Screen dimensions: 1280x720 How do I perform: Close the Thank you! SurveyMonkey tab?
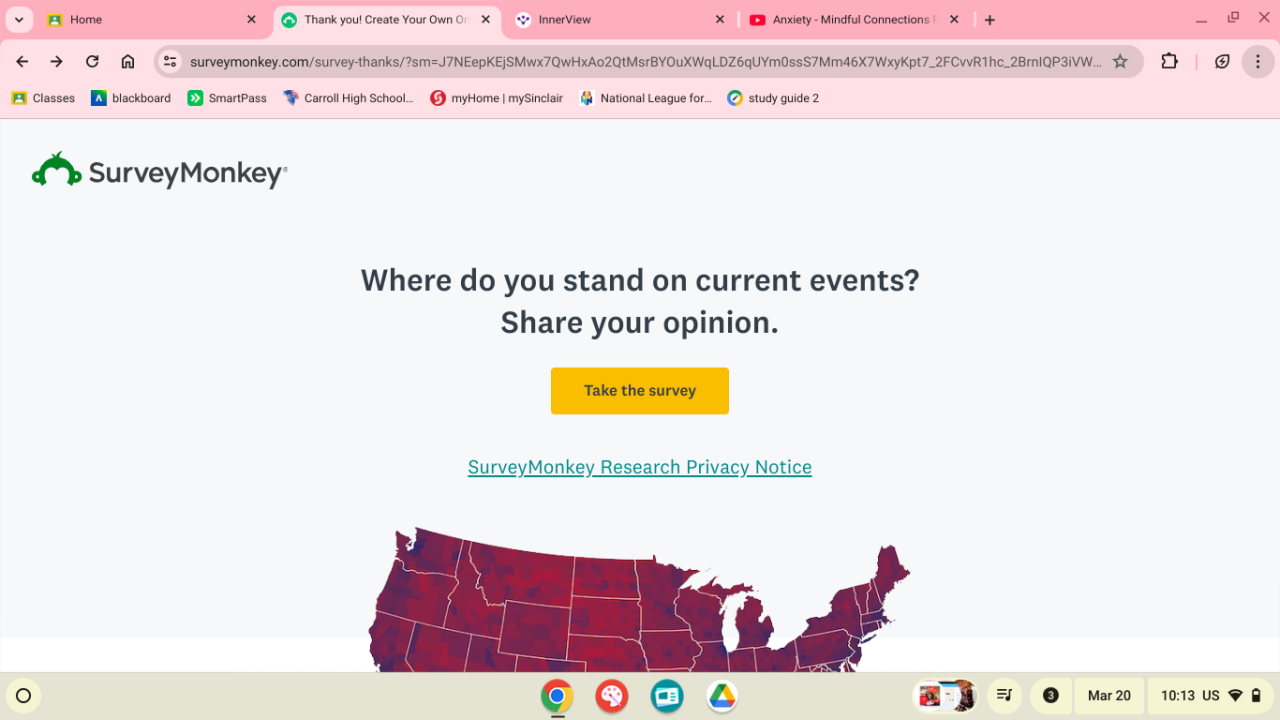pyautogui.click(x=485, y=20)
